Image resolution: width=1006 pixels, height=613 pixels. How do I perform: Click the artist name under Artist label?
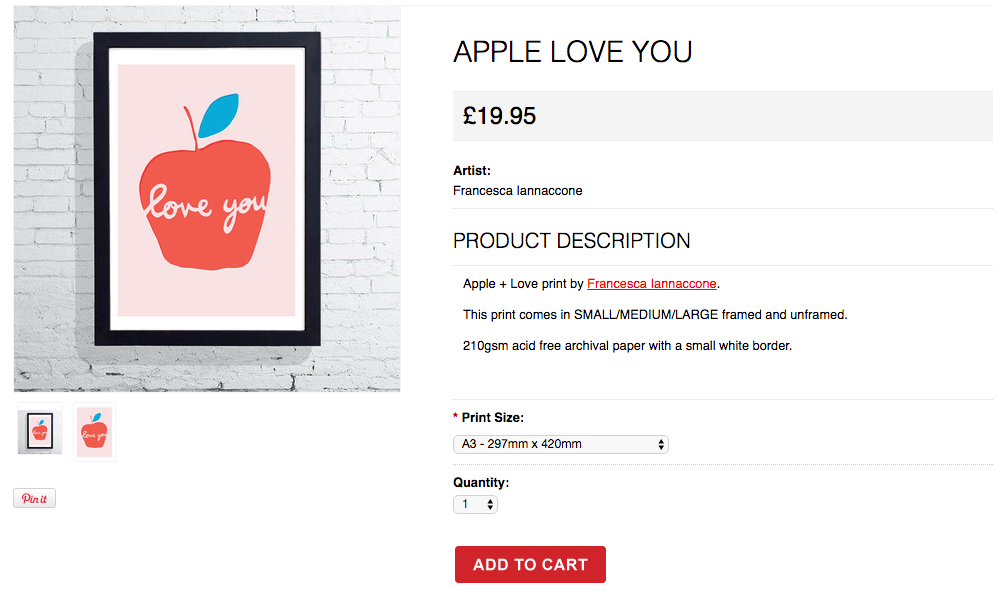point(517,191)
